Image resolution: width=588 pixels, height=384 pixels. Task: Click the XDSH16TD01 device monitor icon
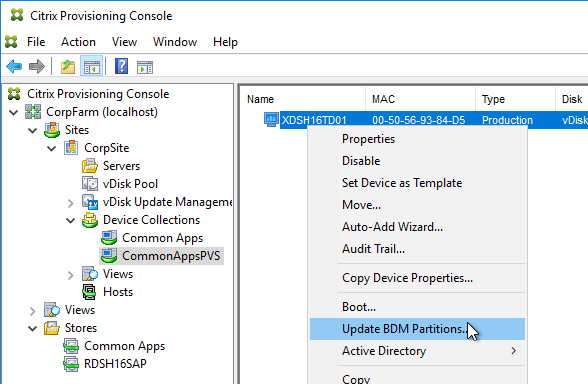click(271, 120)
